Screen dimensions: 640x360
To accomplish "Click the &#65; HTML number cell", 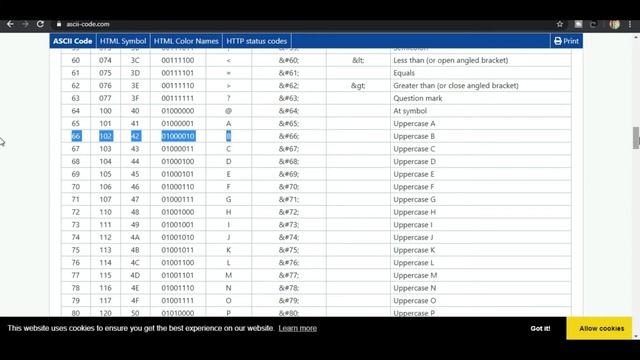I will click(289, 123).
